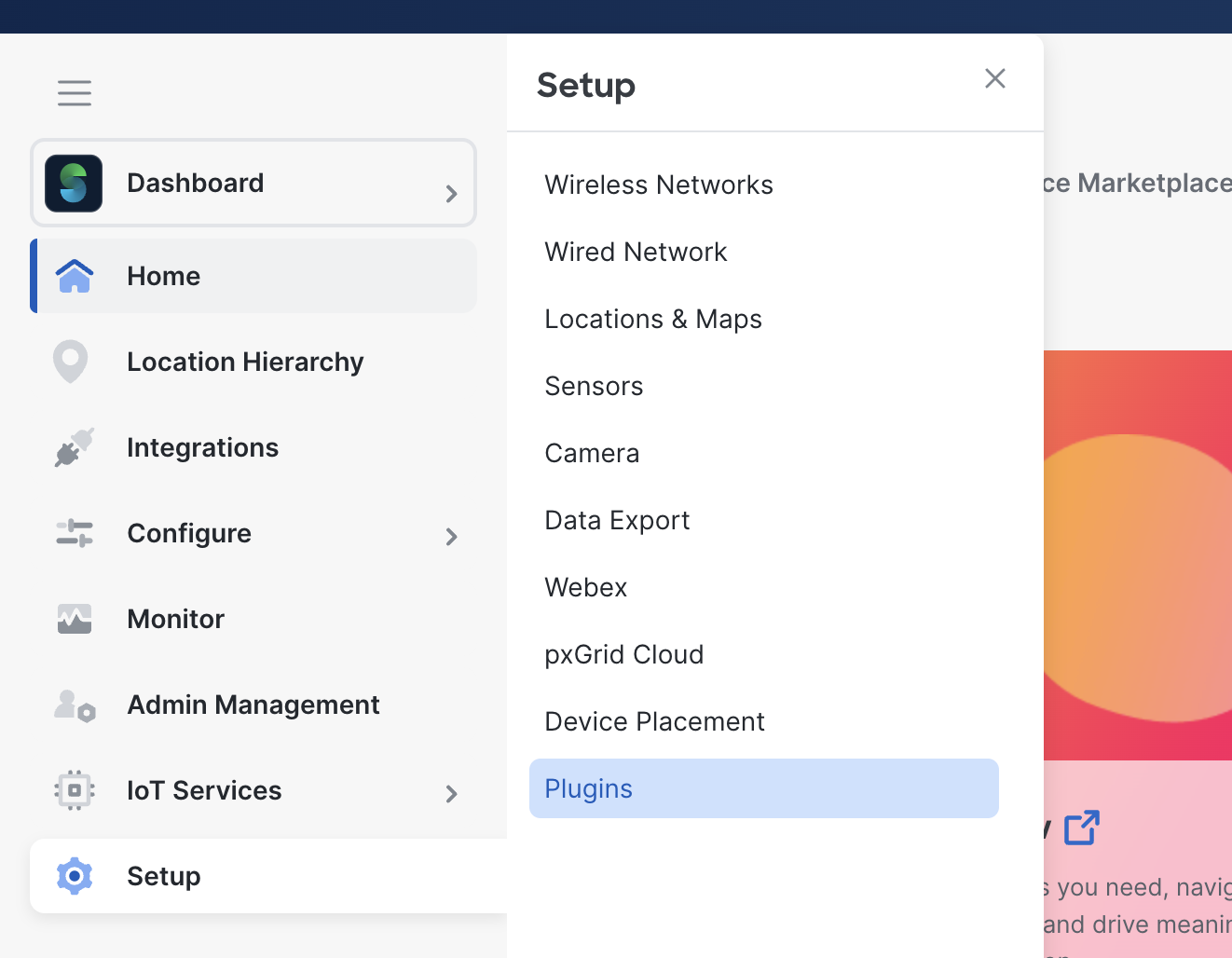The height and width of the screenshot is (958, 1232).
Task: Expand the Dashboard switcher chevron
Action: click(x=452, y=194)
